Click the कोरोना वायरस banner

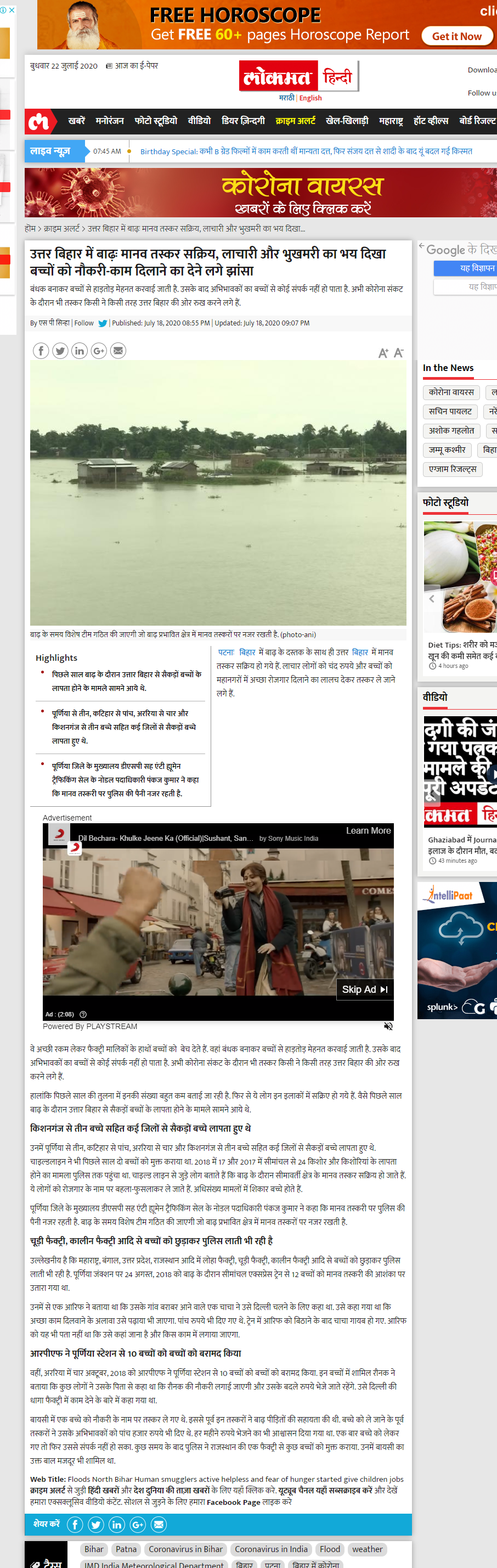pyautogui.click(x=261, y=193)
